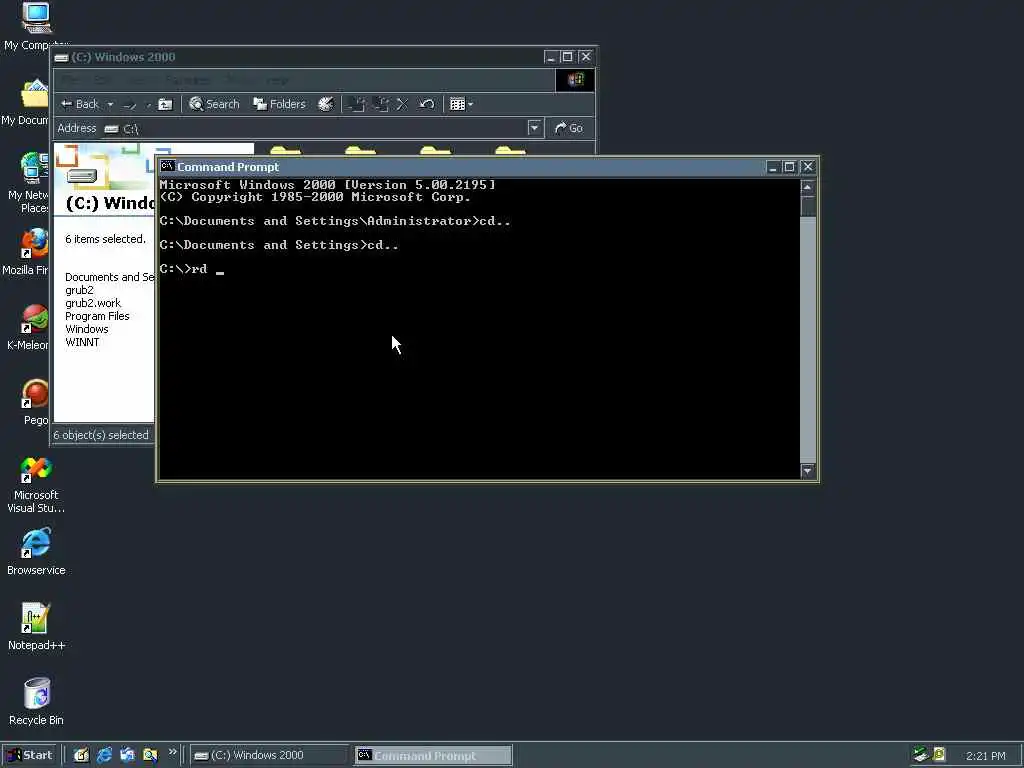
Task: Click the Command Prompt scrollbar thumb
Action: [x=808, y=206]
